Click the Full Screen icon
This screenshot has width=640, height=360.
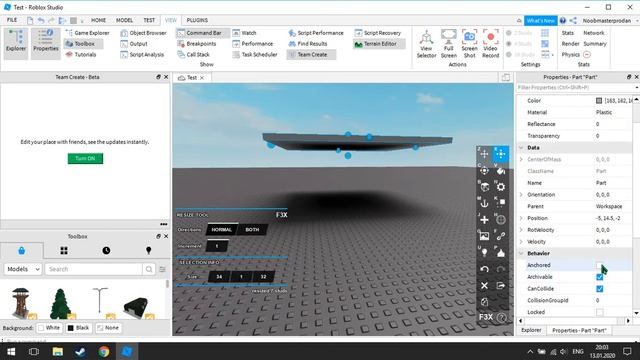point(449,44)
